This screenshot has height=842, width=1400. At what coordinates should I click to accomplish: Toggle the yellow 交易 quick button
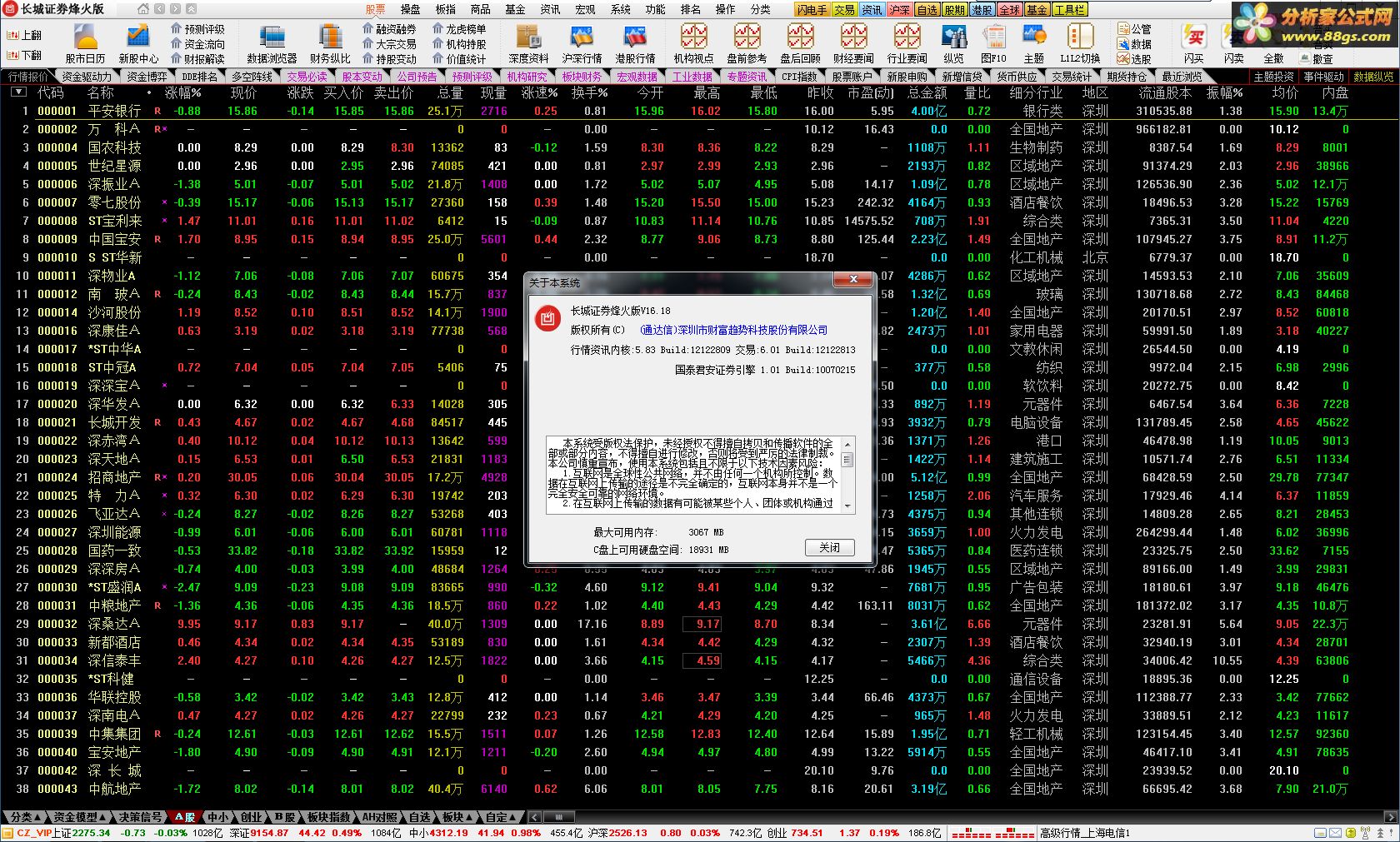(844, 10)
